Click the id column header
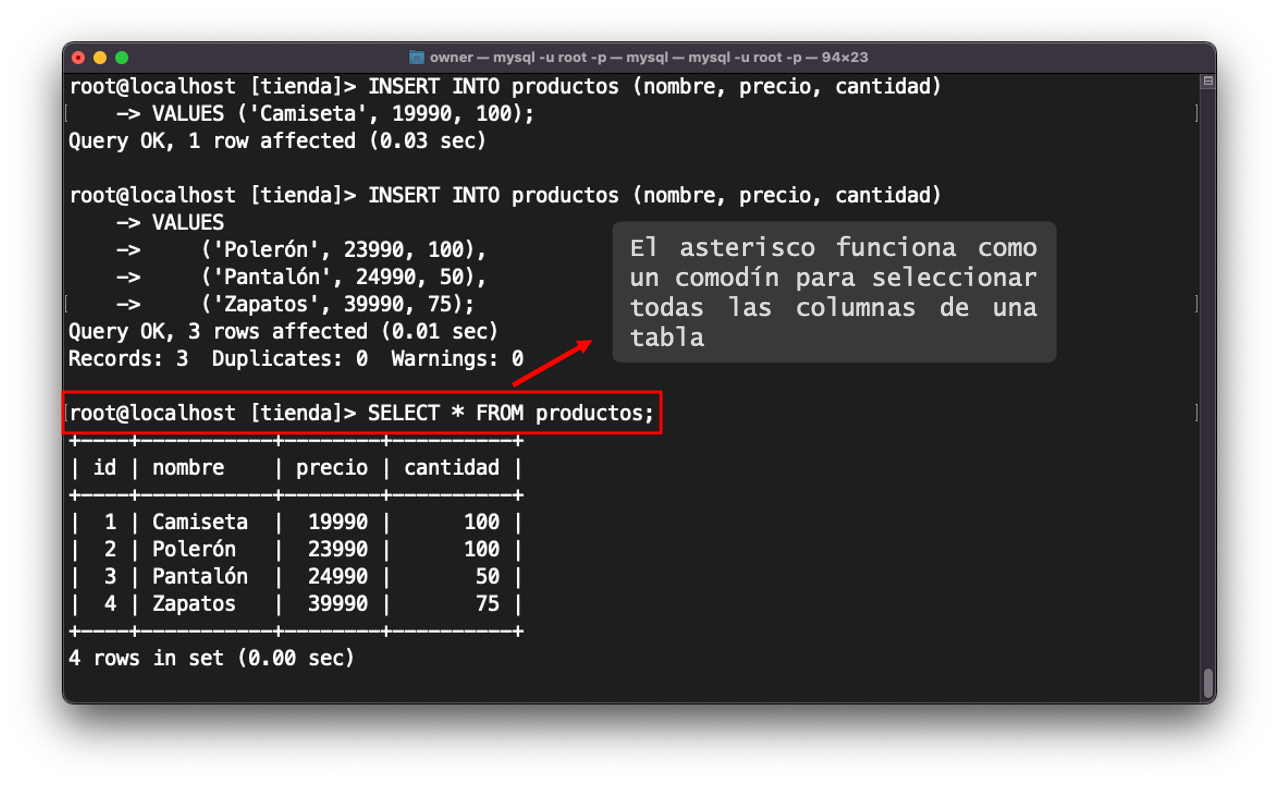1277x785 pixels. tap(103, 467)
